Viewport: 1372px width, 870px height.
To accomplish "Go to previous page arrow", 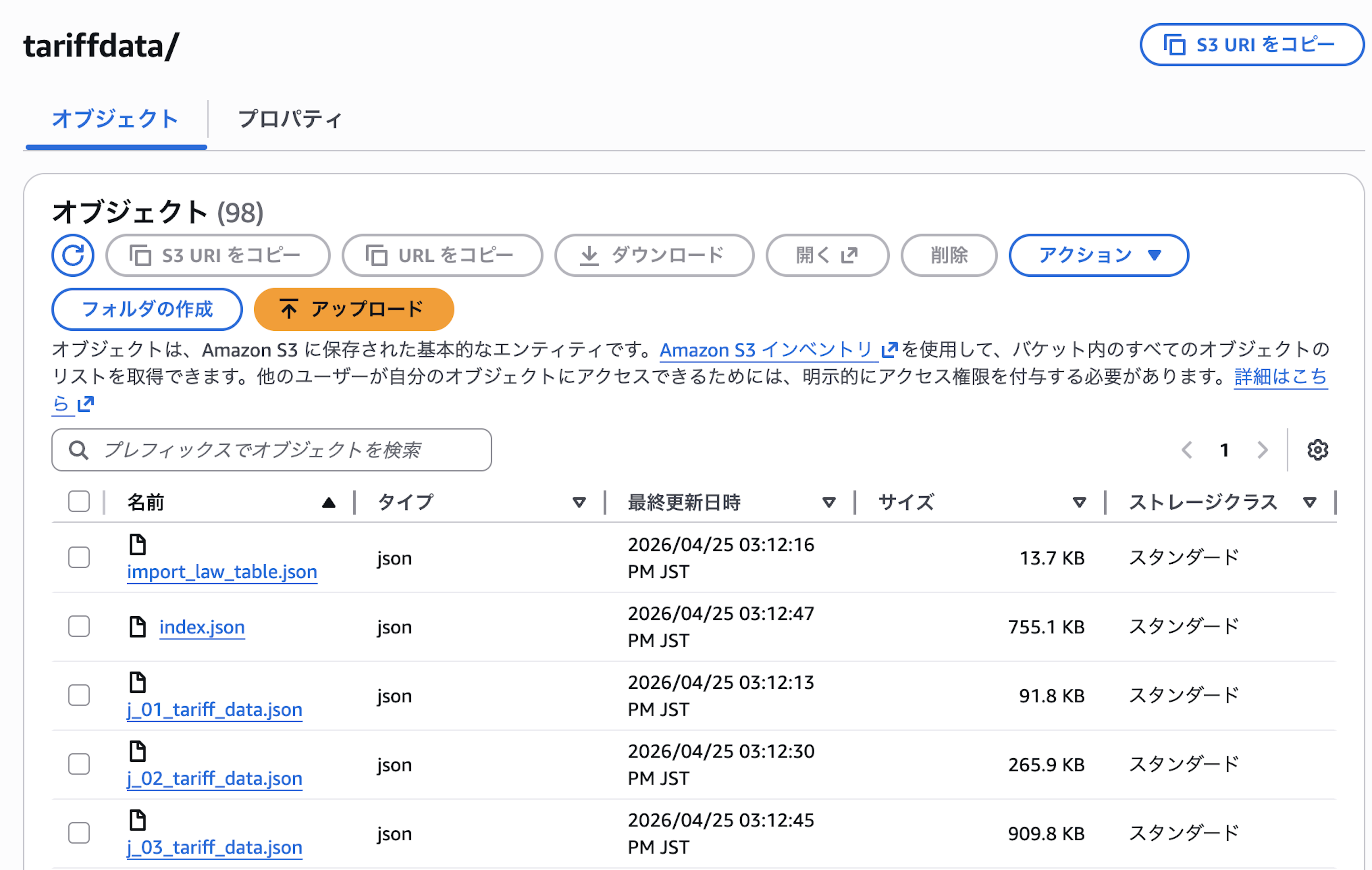I will [1187, 450].
